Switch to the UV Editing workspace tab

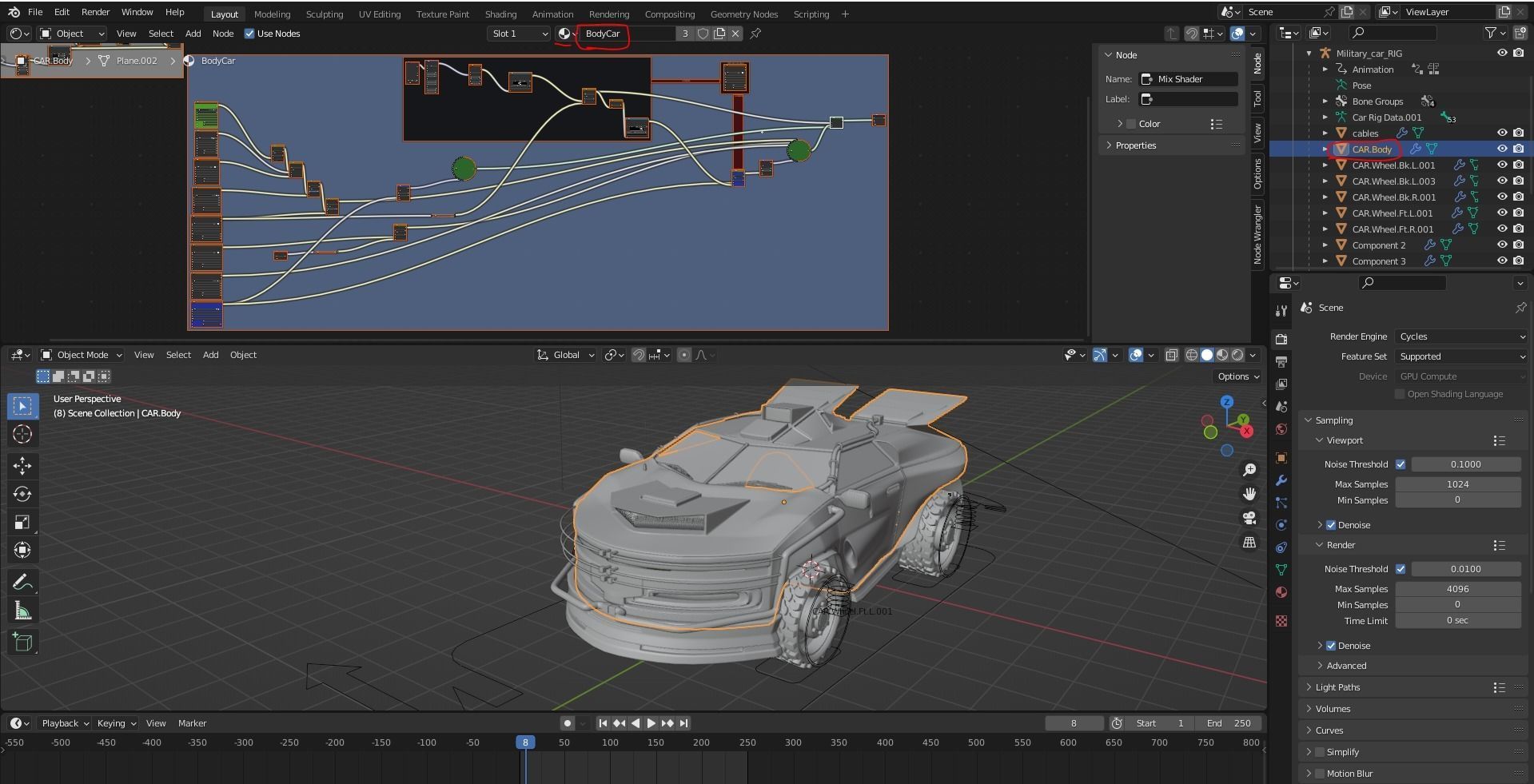[380, 14]
